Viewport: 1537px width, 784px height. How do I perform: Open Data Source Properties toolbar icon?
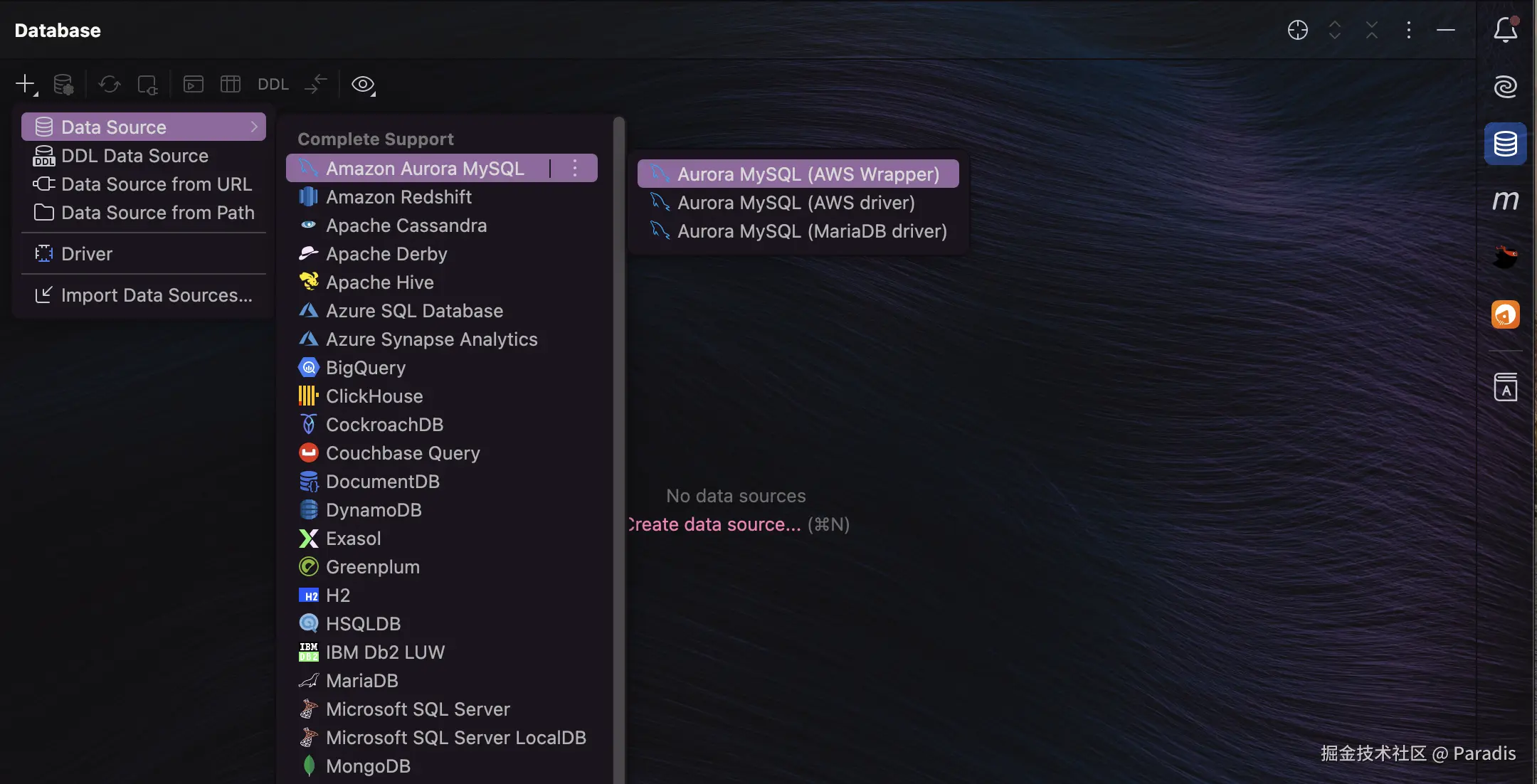click(x=64, y=84)
